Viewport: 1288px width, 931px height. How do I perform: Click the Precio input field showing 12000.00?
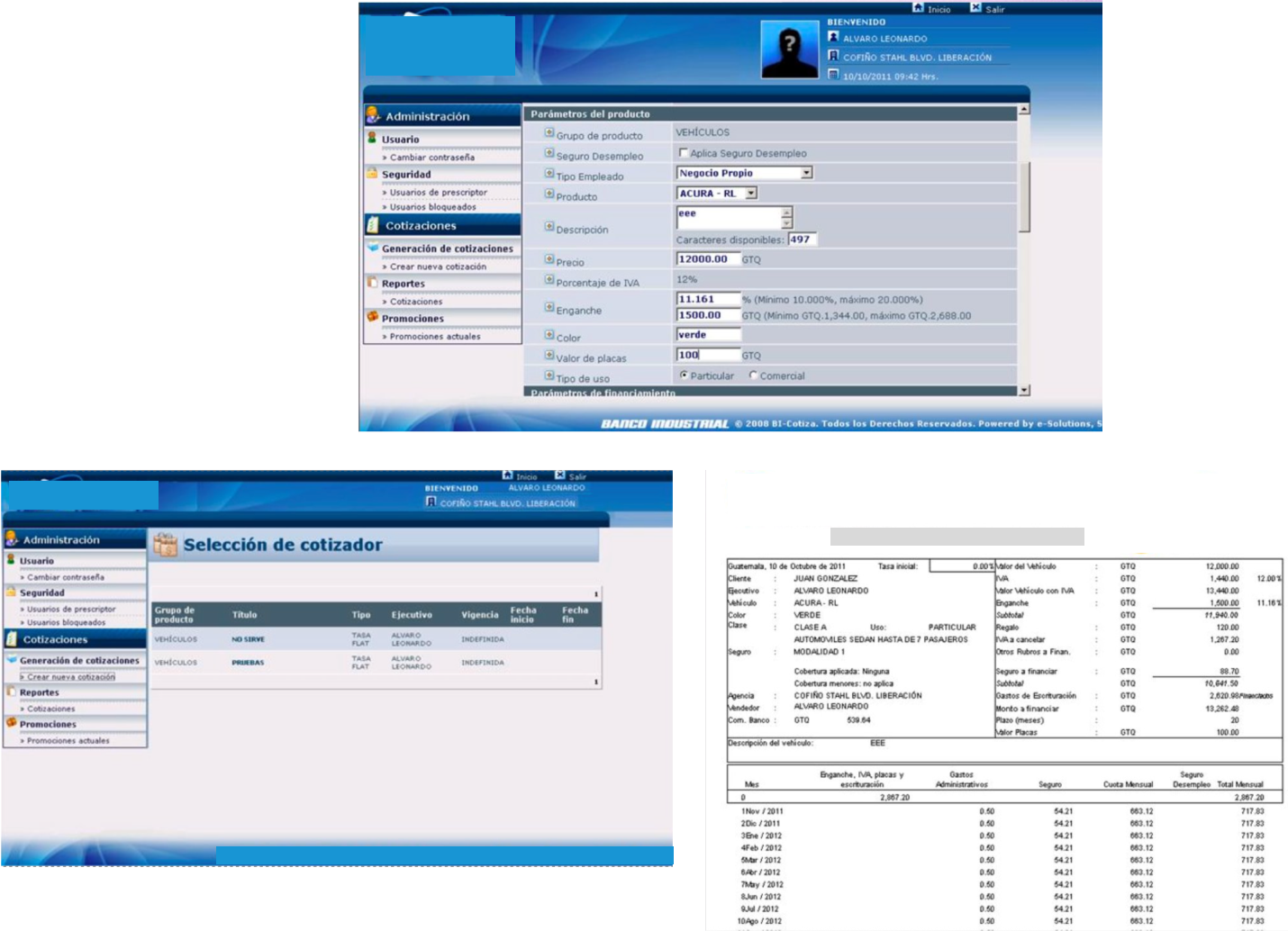pyautogui.click(x=707, y=259)
